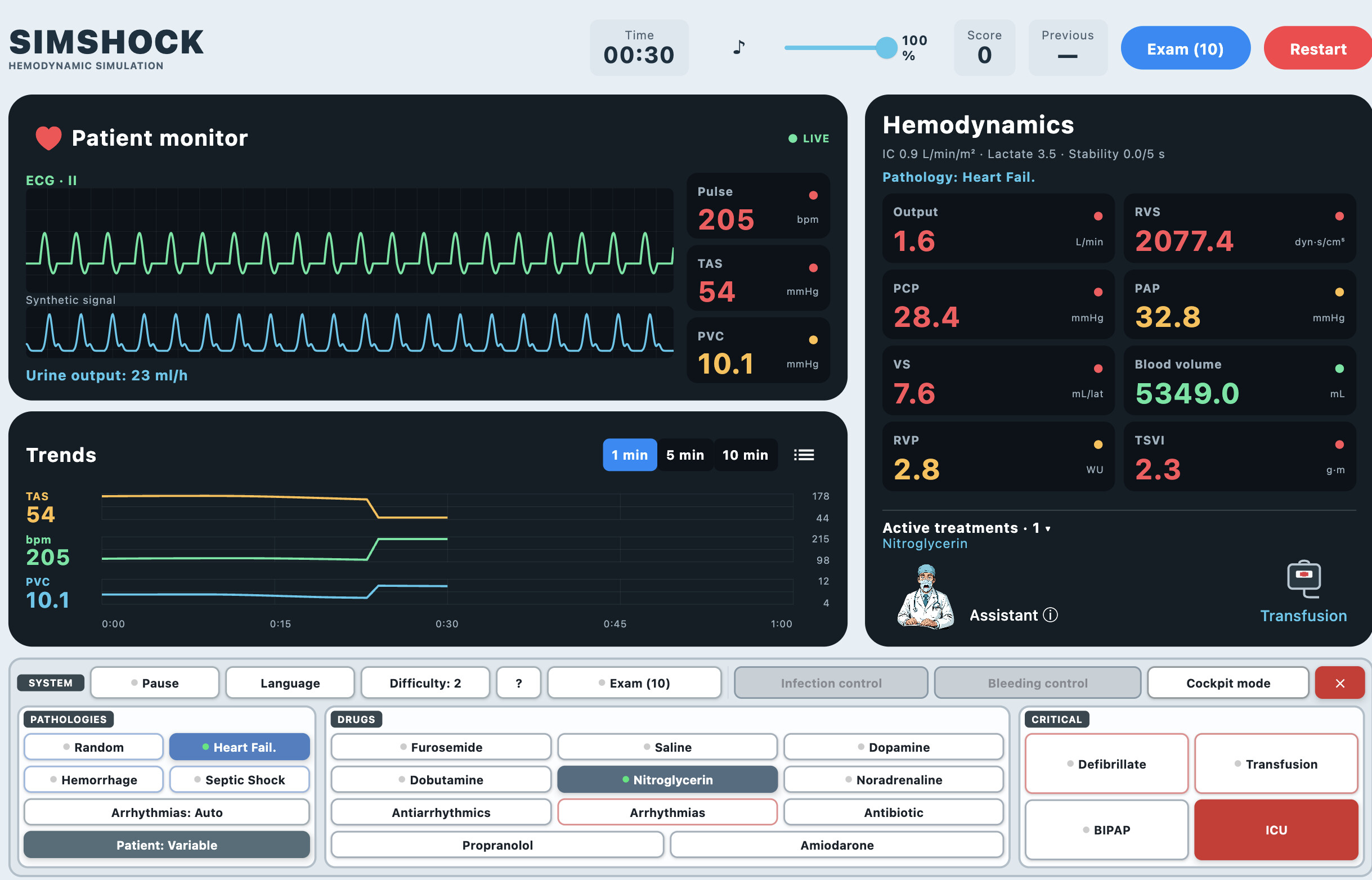
Task: Click the Assistant doctor avatar
Action: [x=926, y=597]
